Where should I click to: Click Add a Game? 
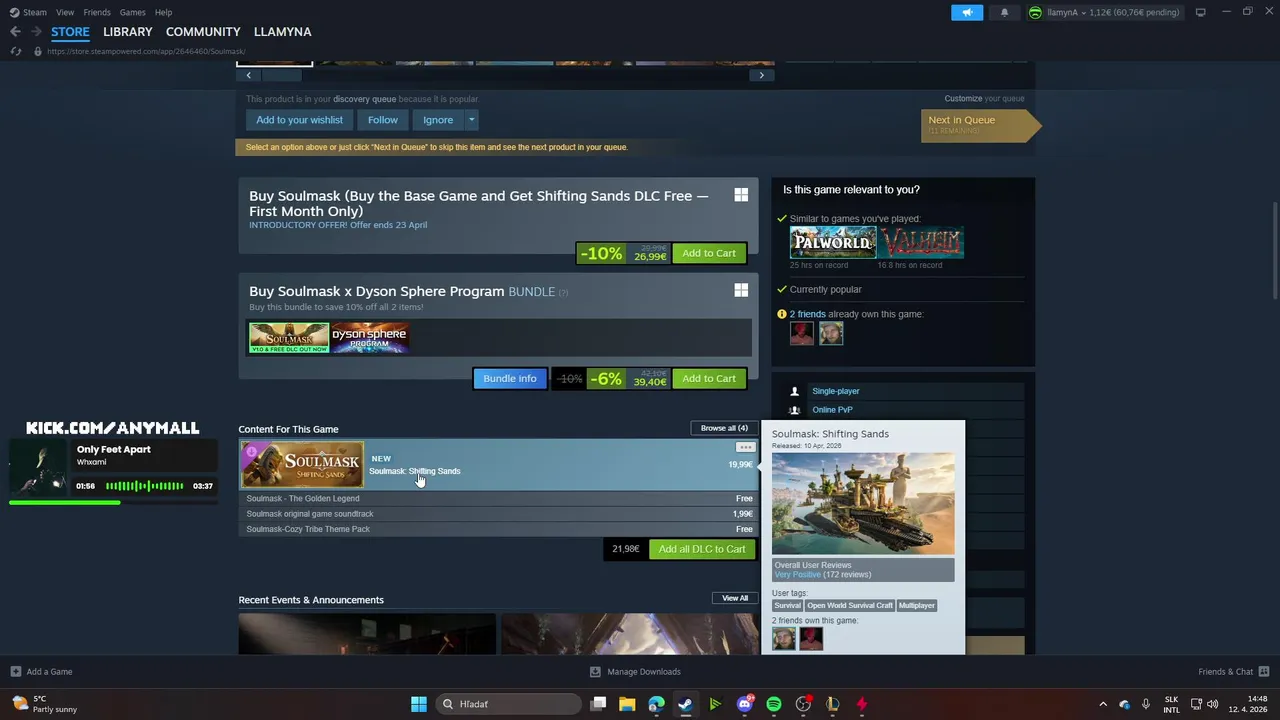tap(41, 672)
